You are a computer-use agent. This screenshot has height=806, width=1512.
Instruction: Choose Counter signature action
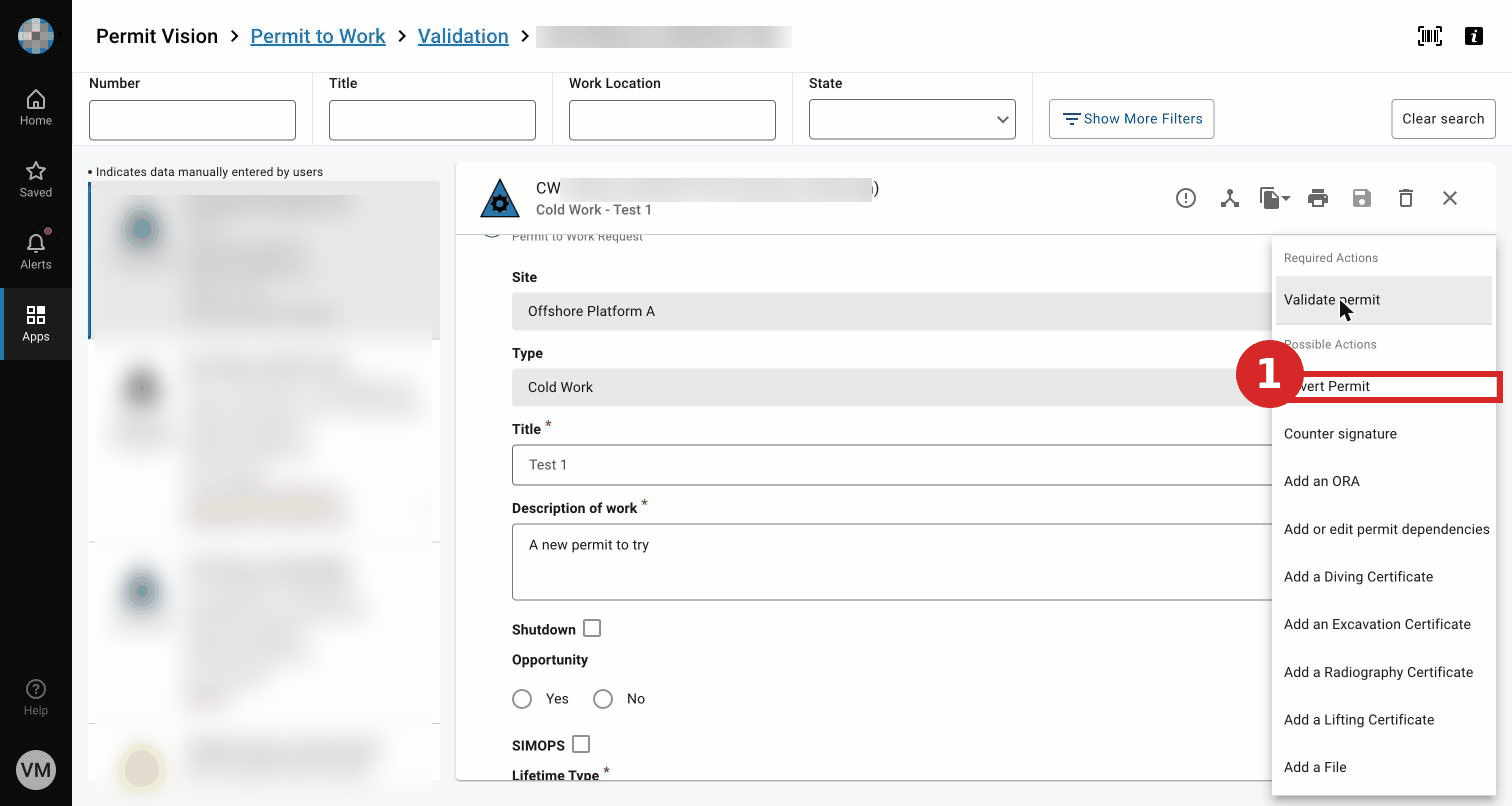pos(1384,434)
